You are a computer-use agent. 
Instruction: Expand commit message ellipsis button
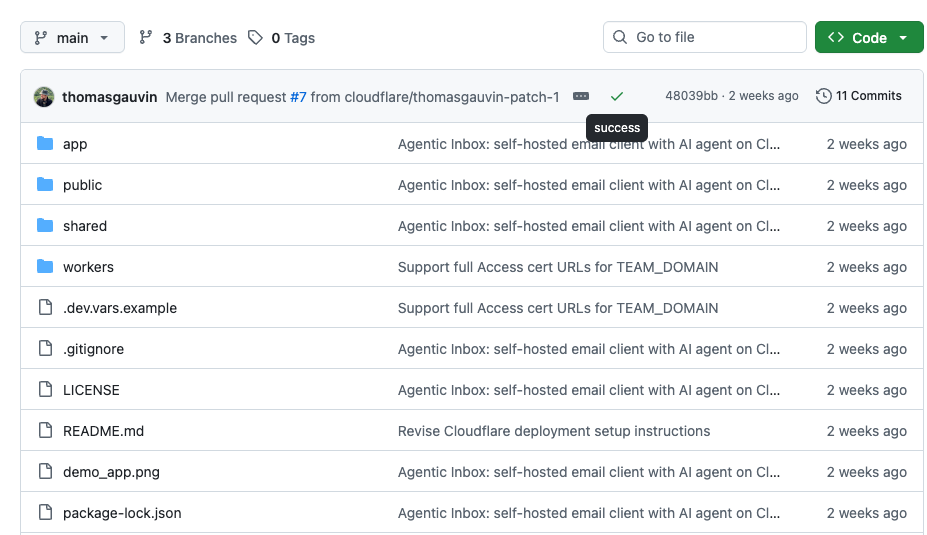581,96
